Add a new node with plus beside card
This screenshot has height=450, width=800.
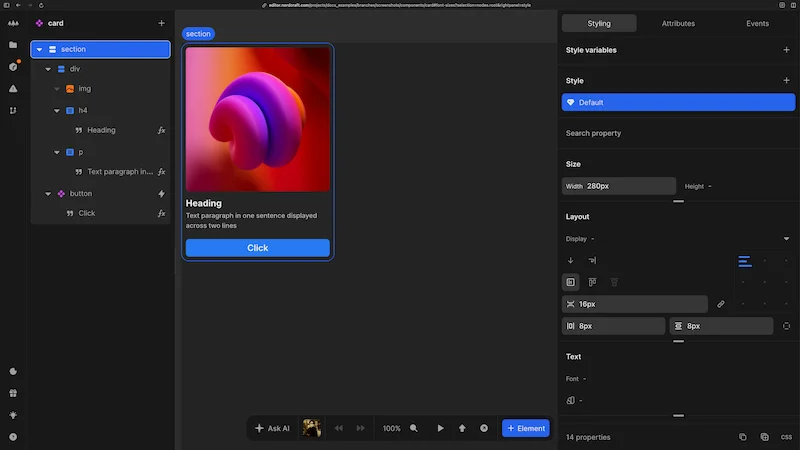point(161,23)
